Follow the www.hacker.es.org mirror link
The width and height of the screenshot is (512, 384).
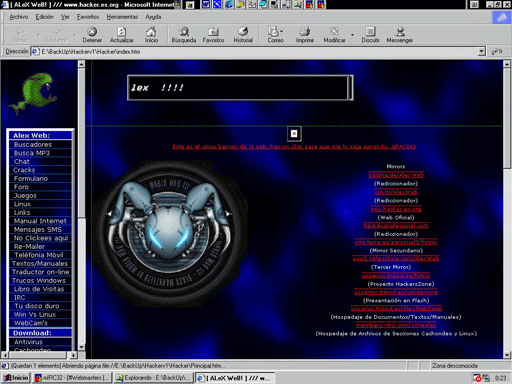(x=396, y=209)
